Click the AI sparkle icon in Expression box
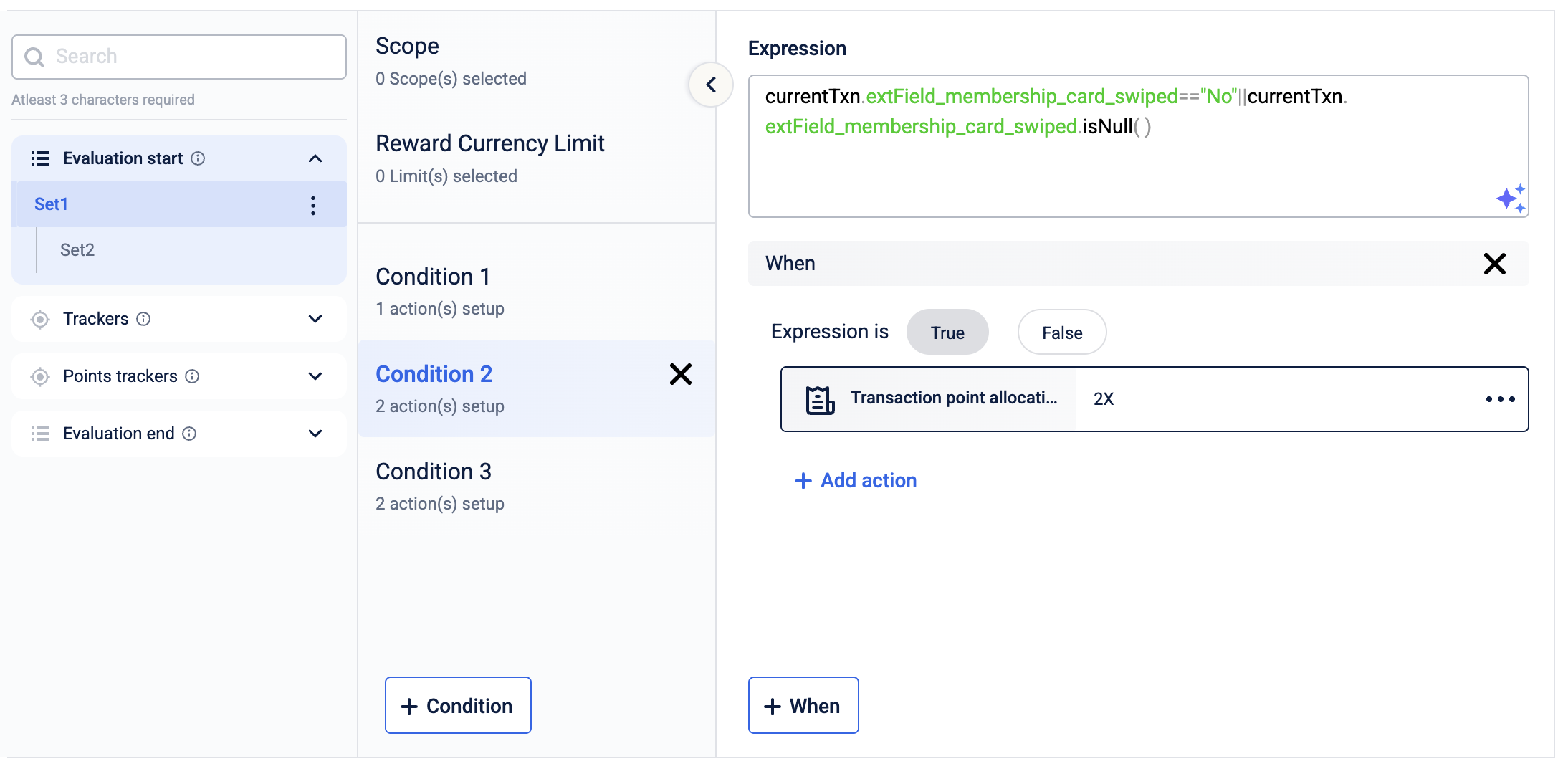 click(x=1510, y=198)
